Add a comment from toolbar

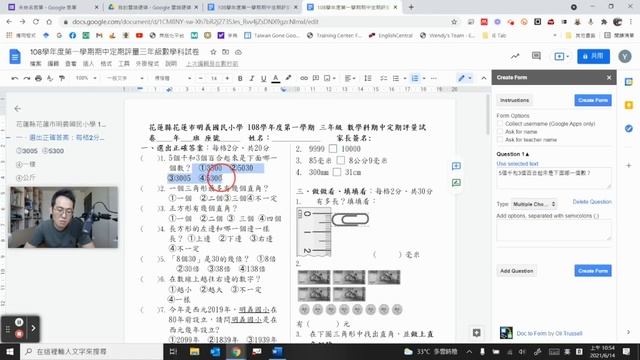(316, 78)
